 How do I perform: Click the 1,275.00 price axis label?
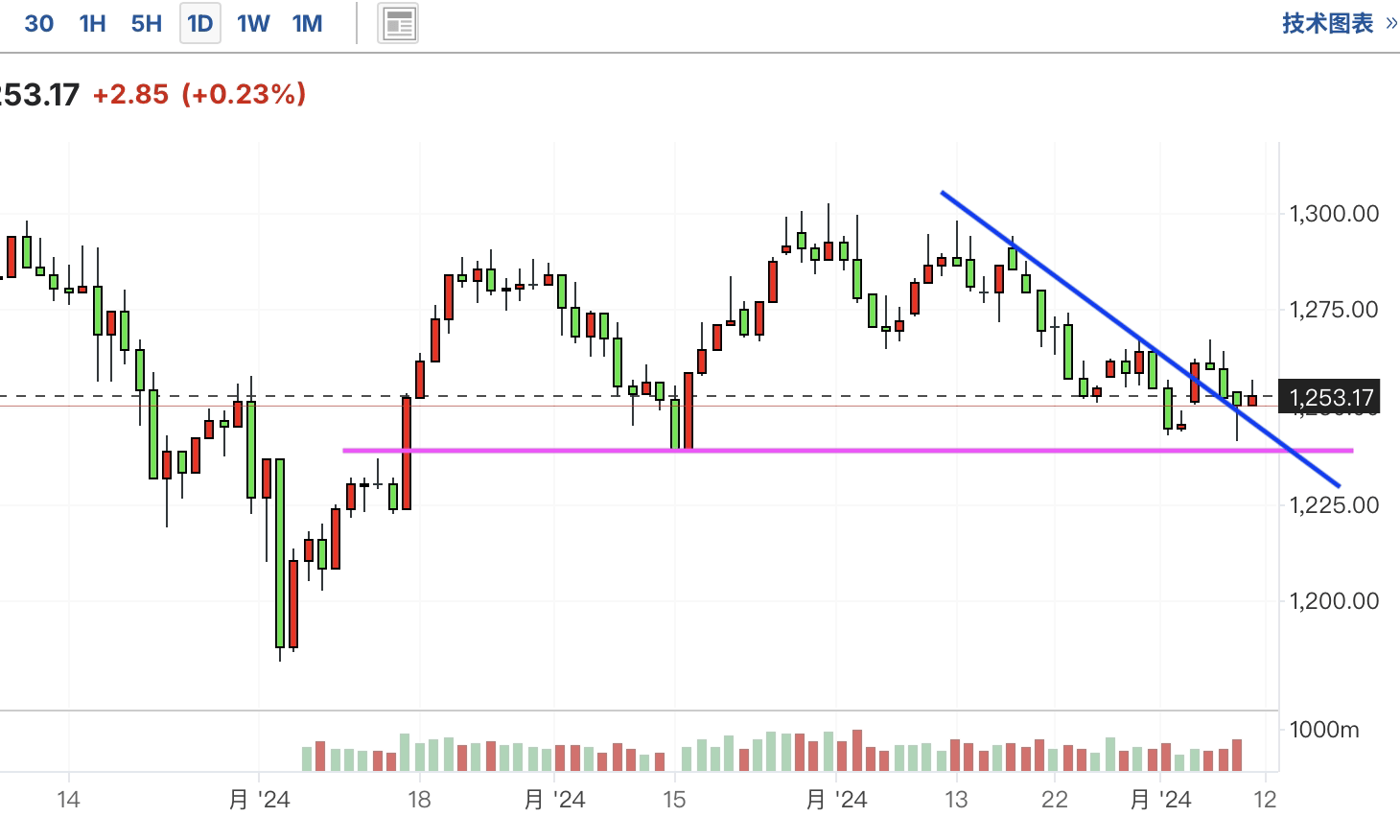click(x=1334, y=309)
